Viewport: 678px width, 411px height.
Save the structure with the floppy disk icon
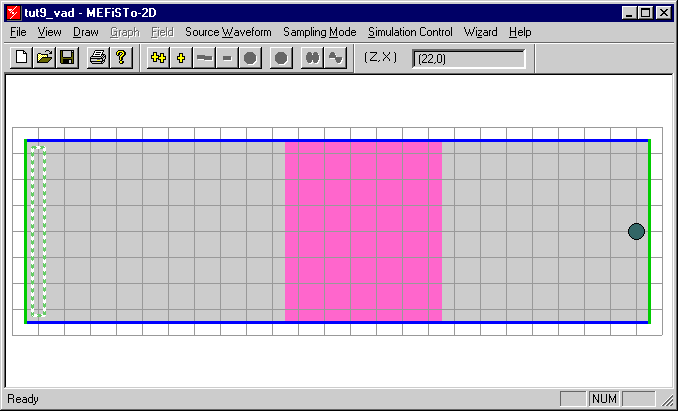coord(67,57)
